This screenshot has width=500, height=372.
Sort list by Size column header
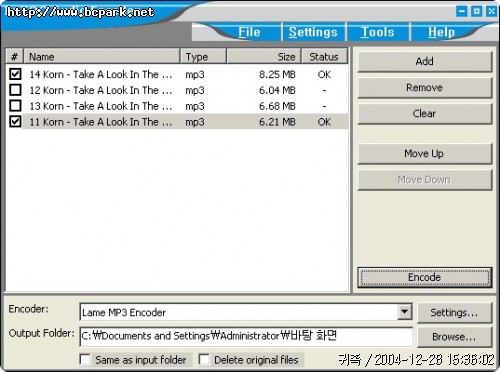[x=264, y=56]
